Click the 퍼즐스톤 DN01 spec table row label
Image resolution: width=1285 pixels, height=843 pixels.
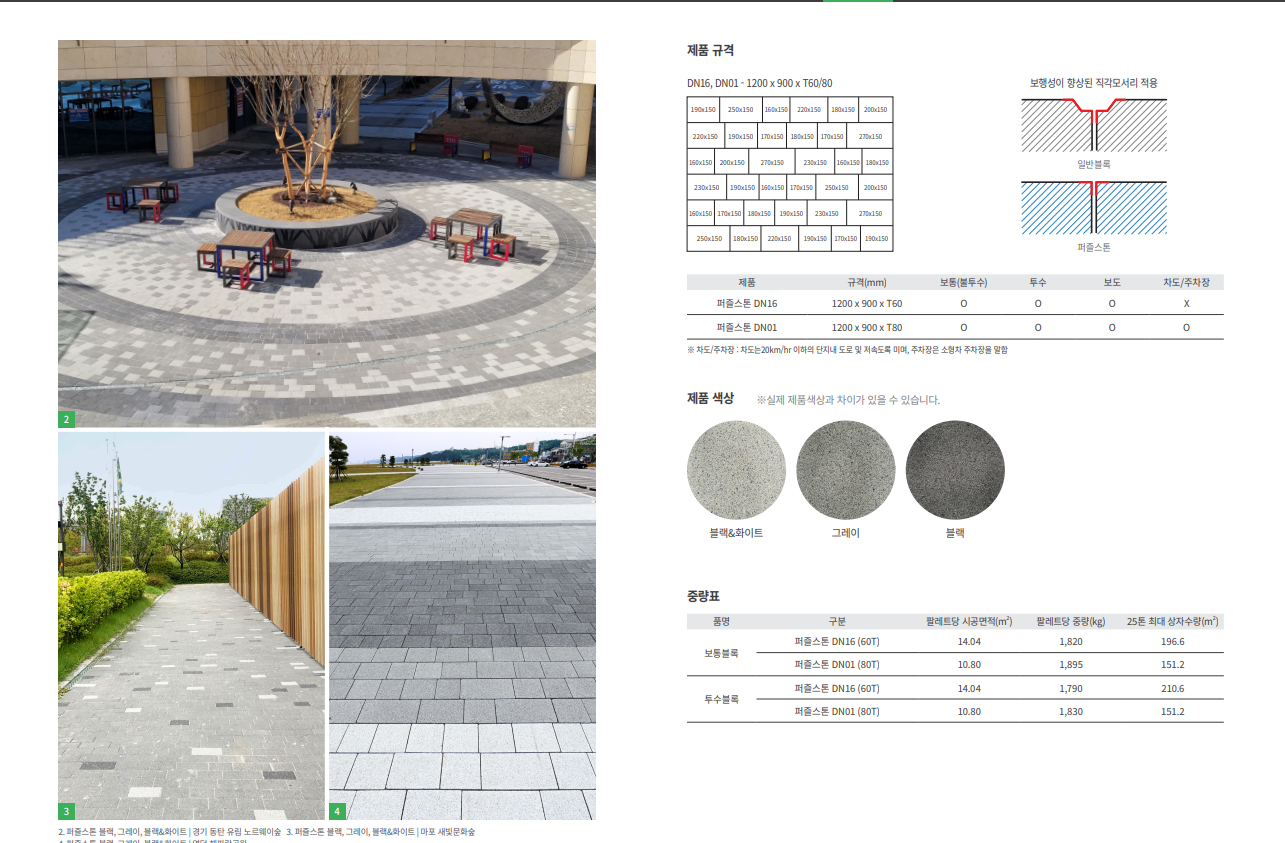point(747,327)
